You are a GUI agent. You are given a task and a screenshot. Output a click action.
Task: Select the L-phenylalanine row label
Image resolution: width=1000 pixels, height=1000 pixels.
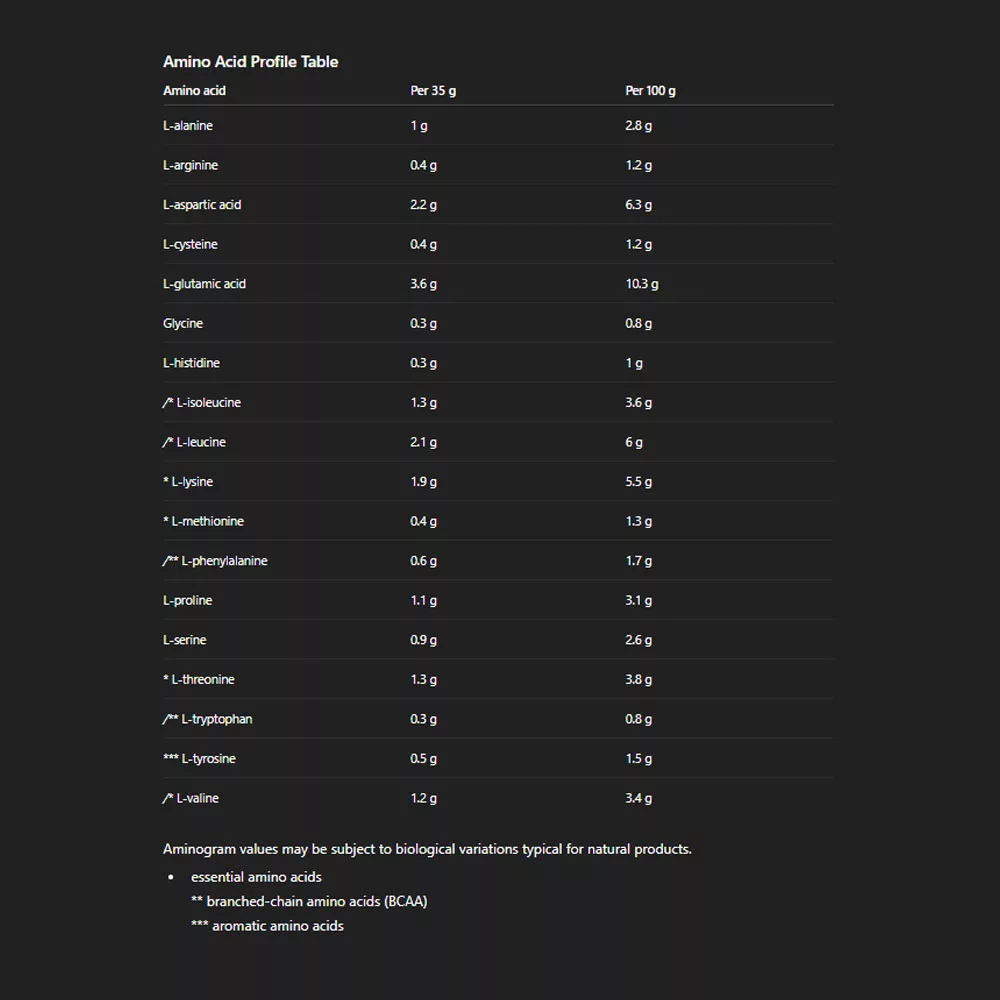point(224,561)
